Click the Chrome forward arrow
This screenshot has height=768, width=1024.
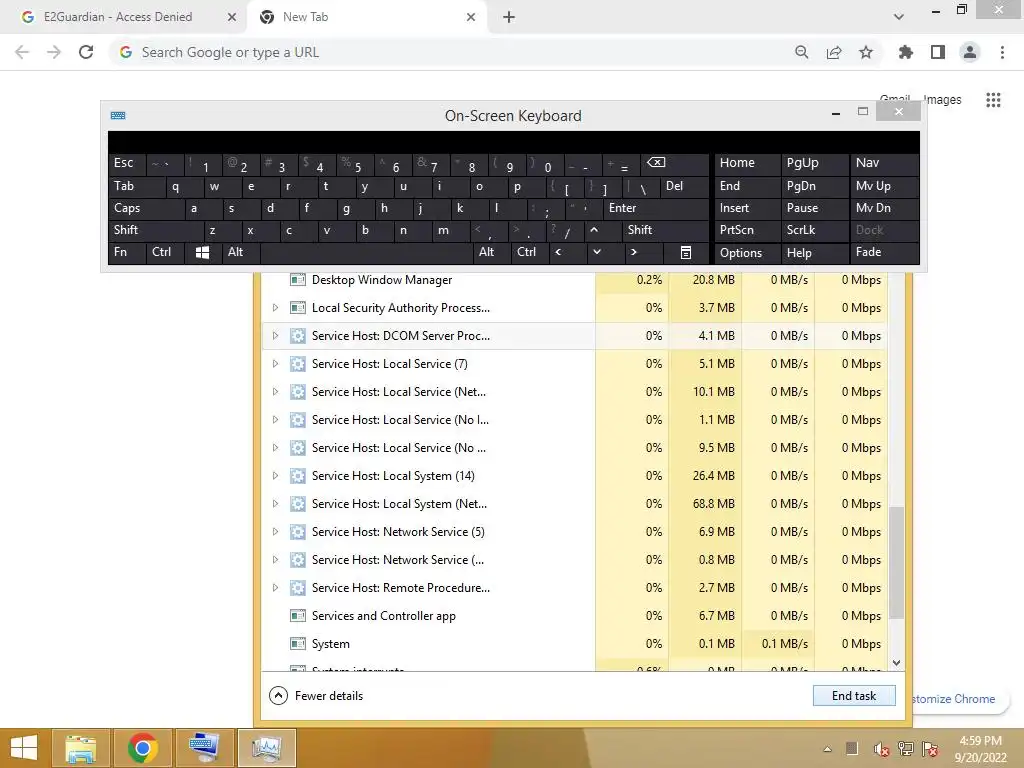[x=54, y=52]
